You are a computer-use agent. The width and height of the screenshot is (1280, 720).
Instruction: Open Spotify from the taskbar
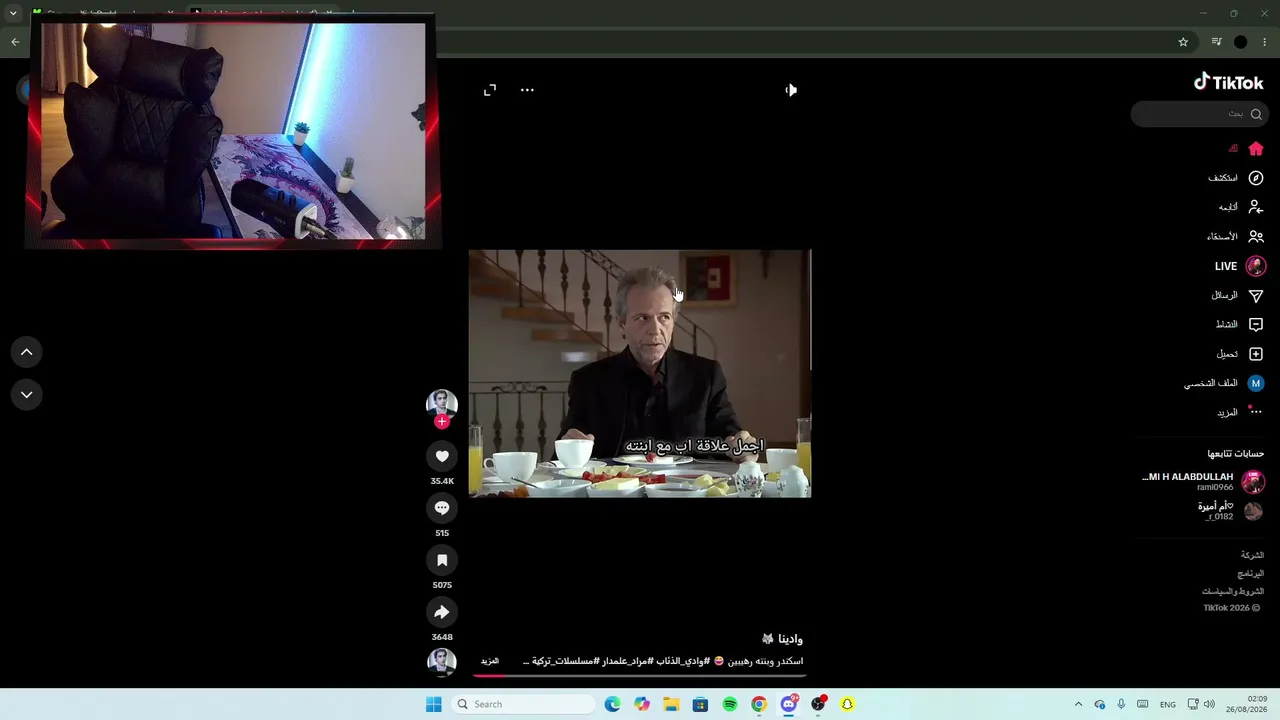point(730,704)
